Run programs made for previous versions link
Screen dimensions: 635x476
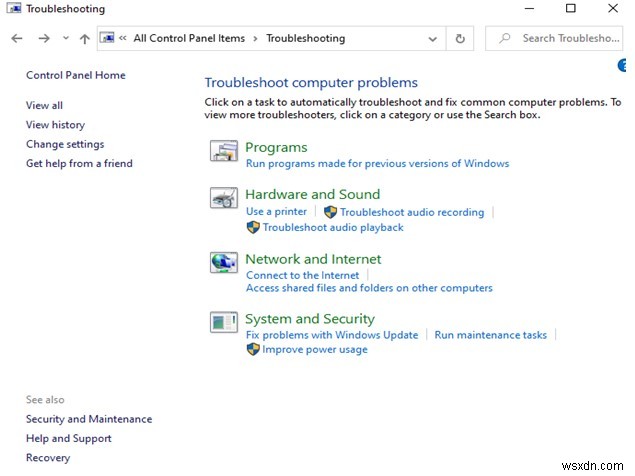pos(377,164)
